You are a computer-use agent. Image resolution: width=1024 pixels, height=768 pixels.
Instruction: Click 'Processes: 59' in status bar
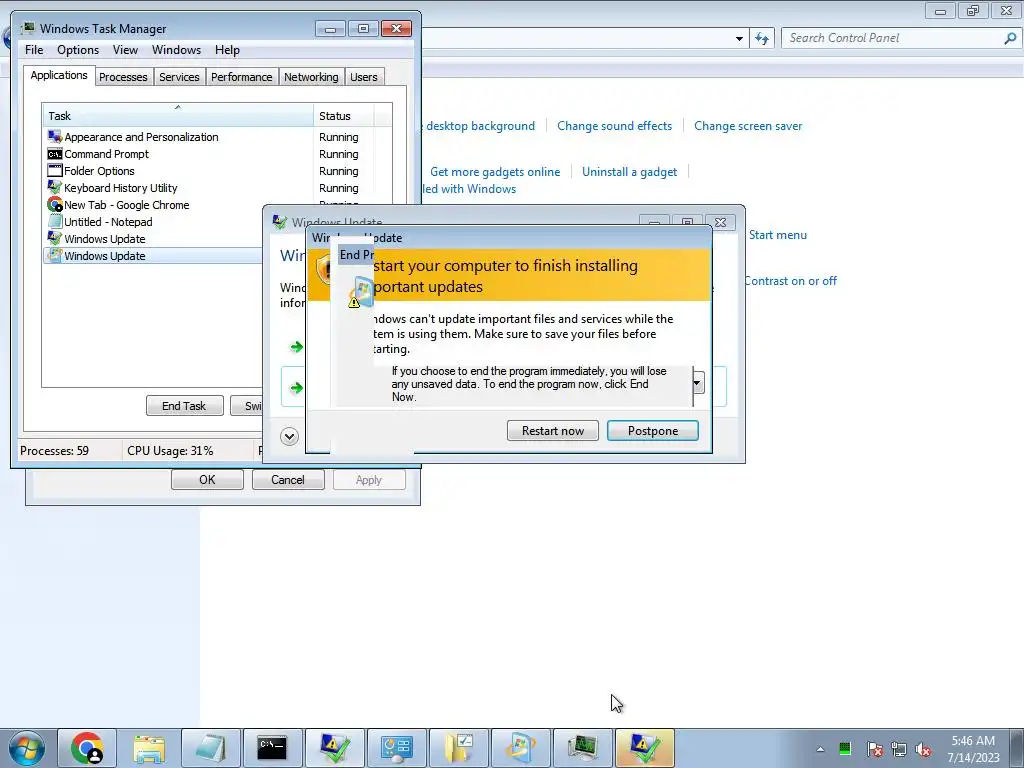(x=55, y=451)
